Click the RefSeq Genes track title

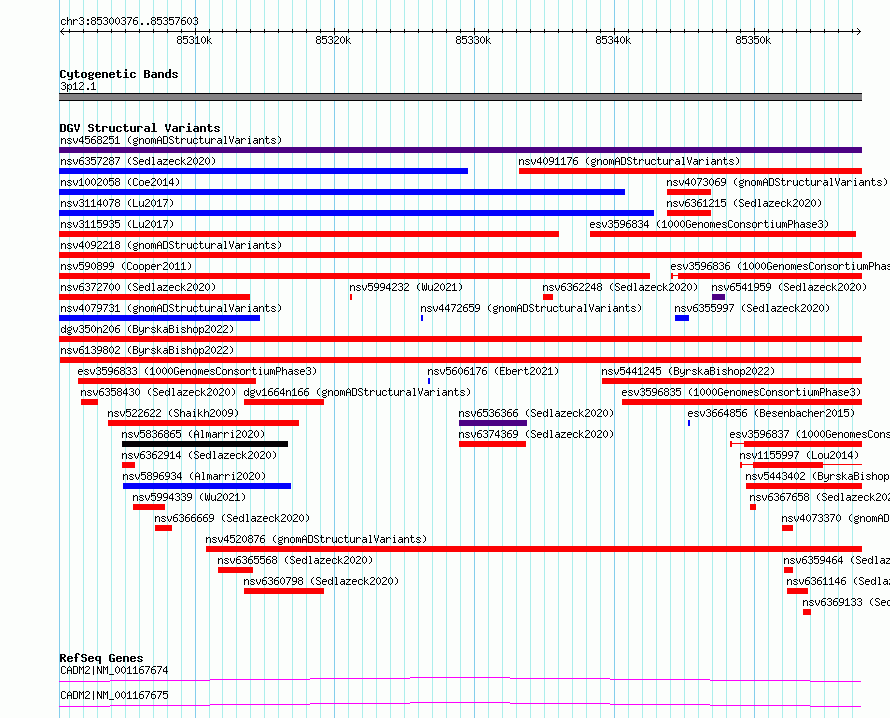click(101, 658)
